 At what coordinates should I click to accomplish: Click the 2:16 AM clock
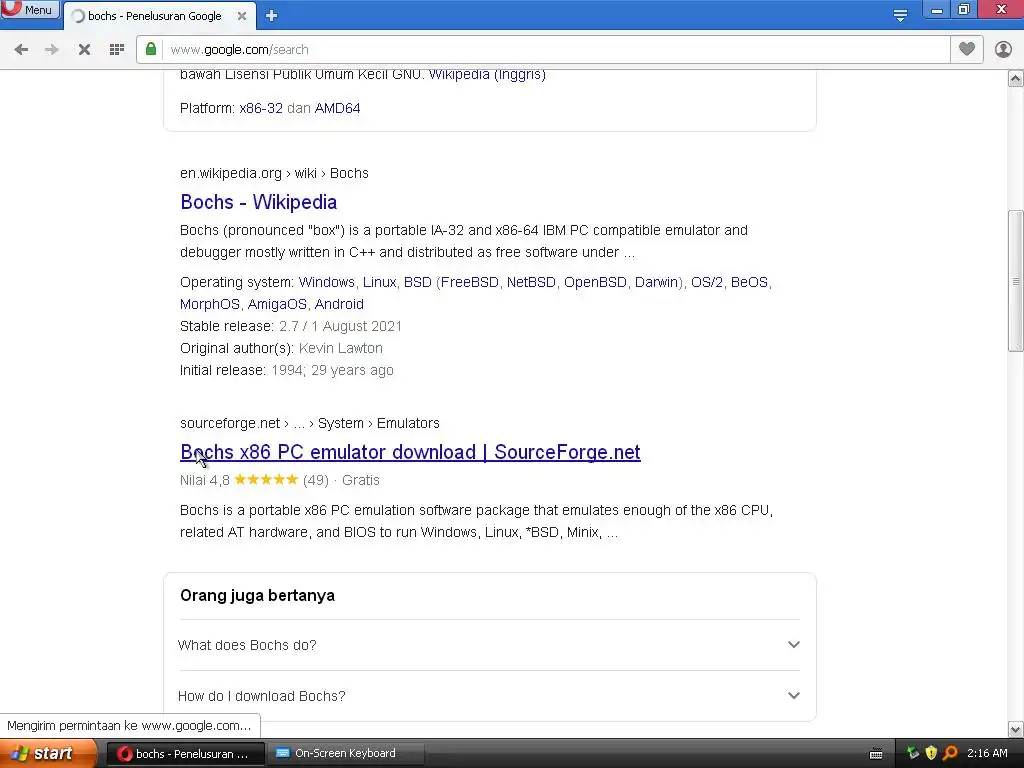pos(987,753)
